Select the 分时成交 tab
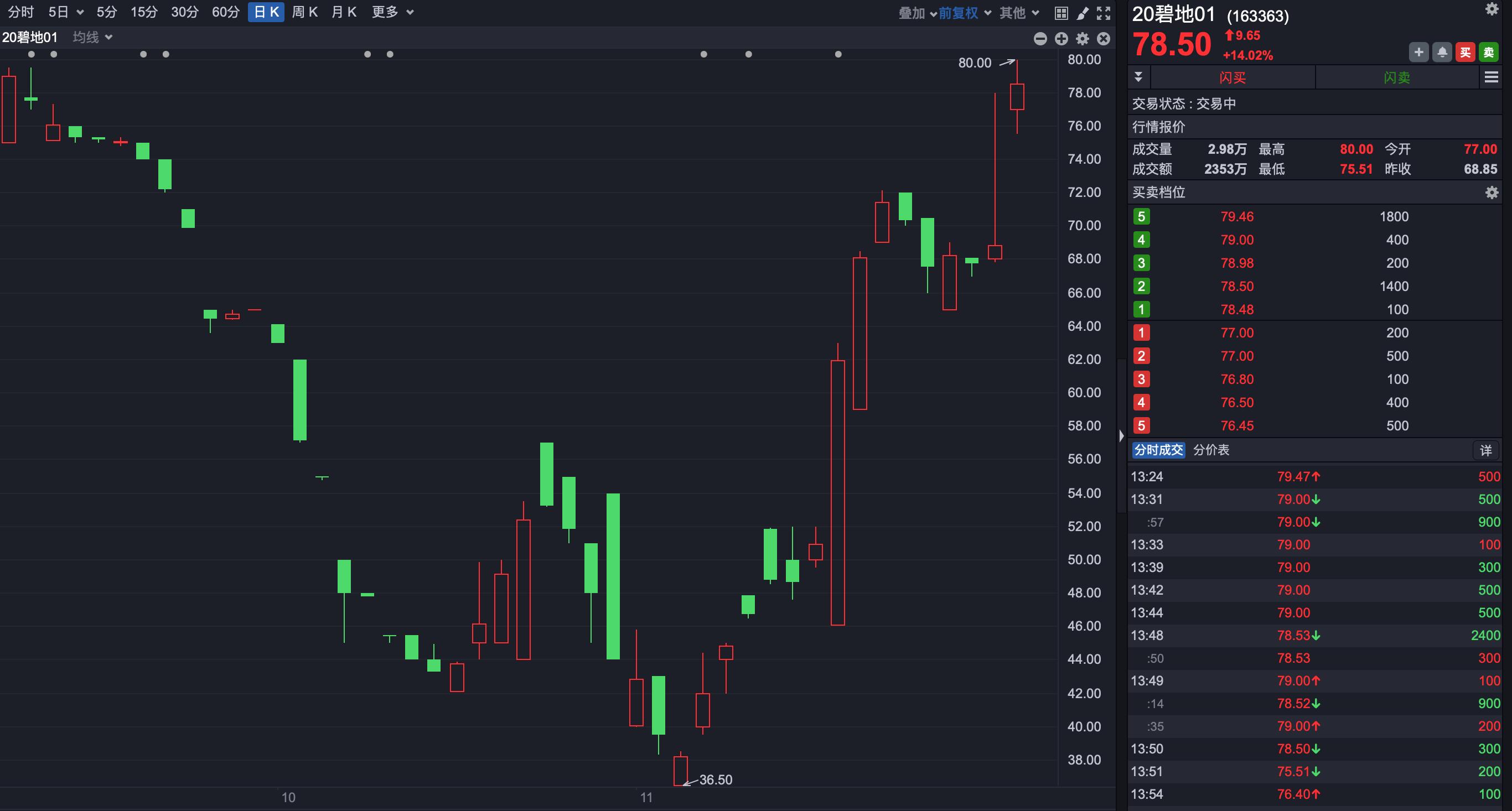Viewport: 1512px width, 811px height. 1159,450
